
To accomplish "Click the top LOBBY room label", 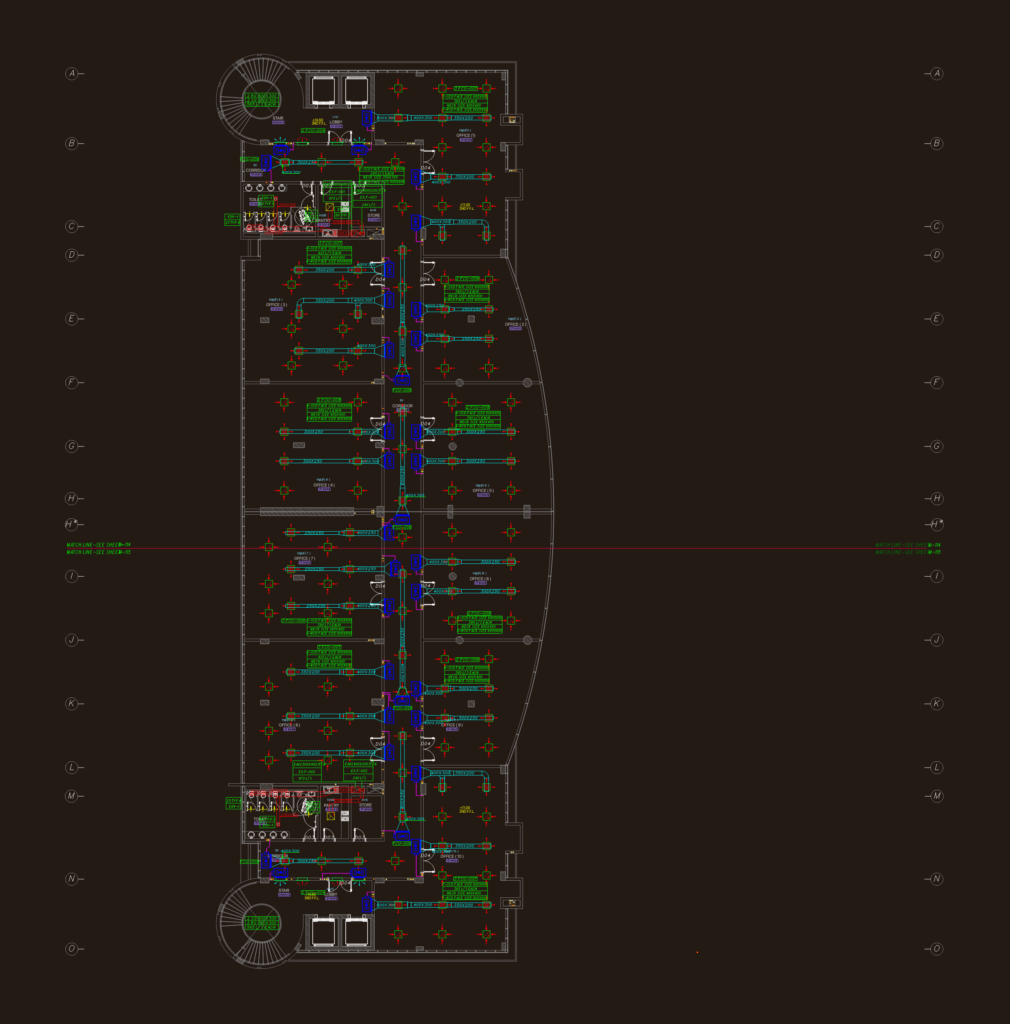I will click(336, 121).
